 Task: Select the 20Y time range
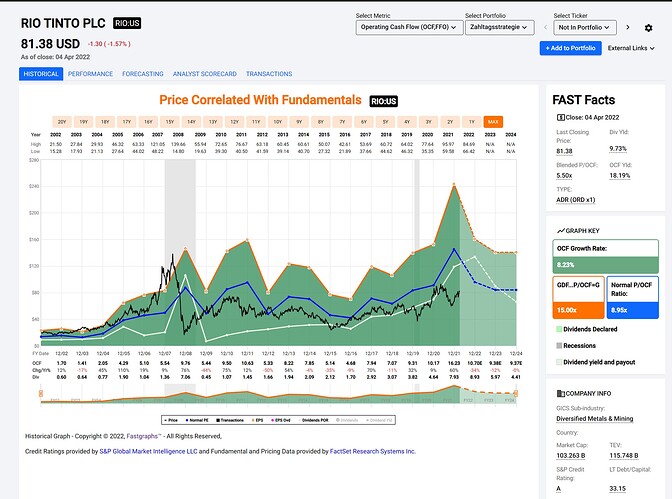62,122
